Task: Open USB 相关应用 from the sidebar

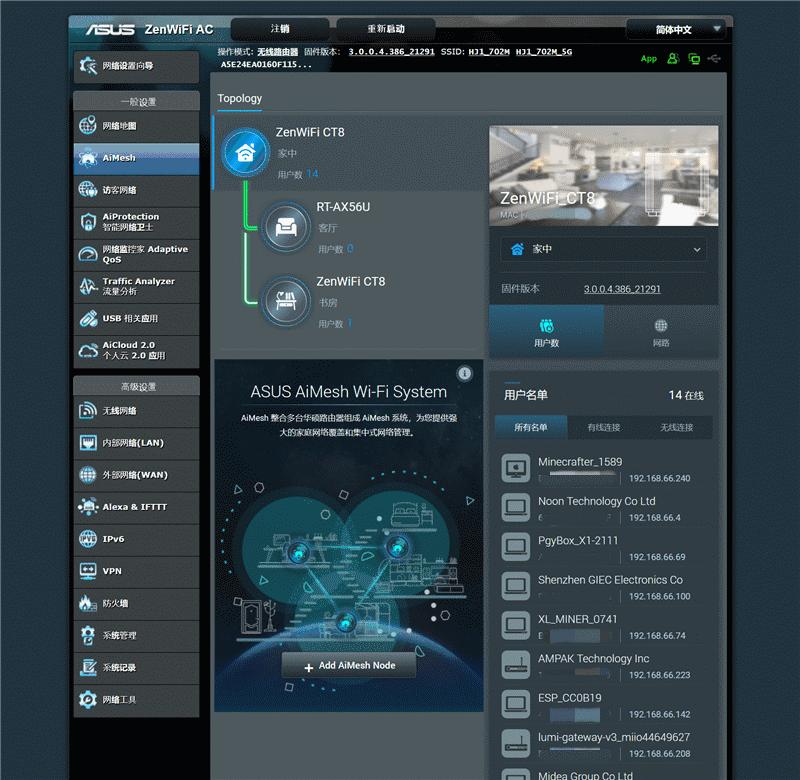Action: click(136, 319)
